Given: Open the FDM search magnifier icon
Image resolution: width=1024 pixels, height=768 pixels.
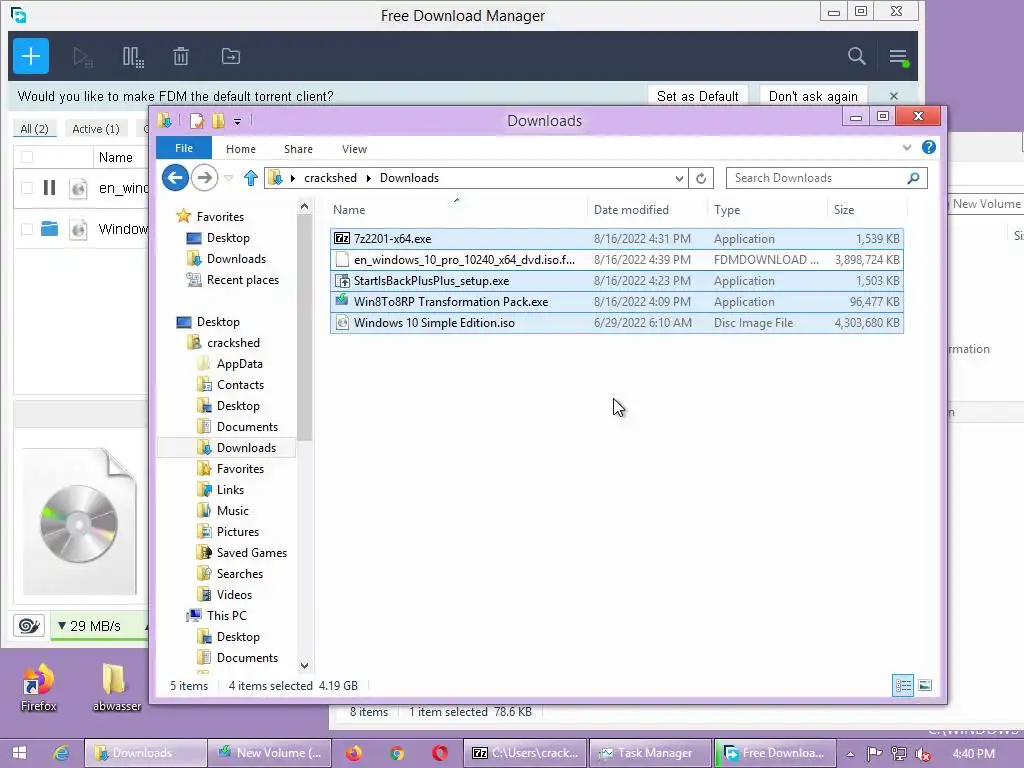Looking at the screenshot, I should coord(856,56).
